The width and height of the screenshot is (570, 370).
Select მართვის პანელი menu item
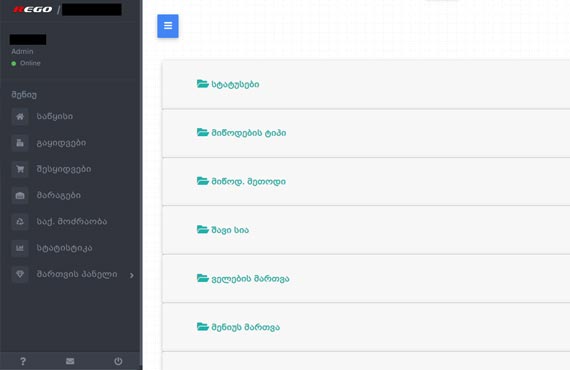tap(77, 274)
